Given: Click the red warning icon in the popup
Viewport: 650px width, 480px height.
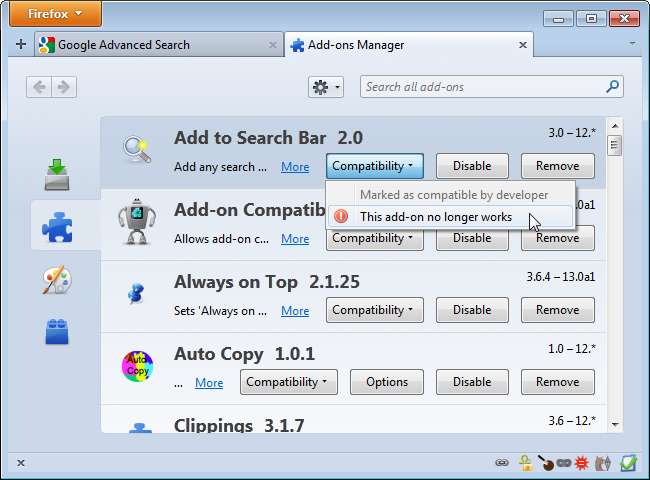Looking at the screenshot, I should point(341,216).
